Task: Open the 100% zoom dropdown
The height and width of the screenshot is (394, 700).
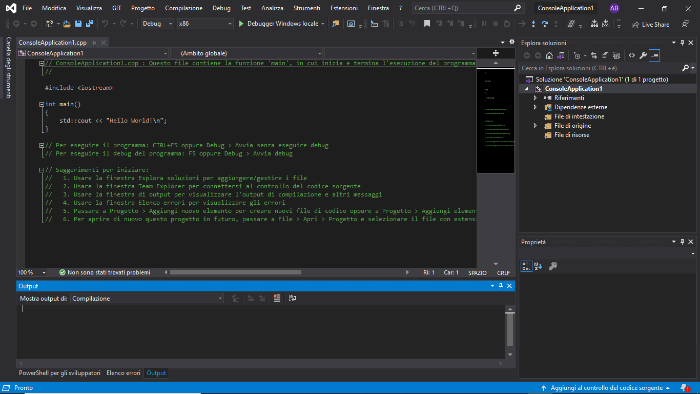Action: point(32,272)
